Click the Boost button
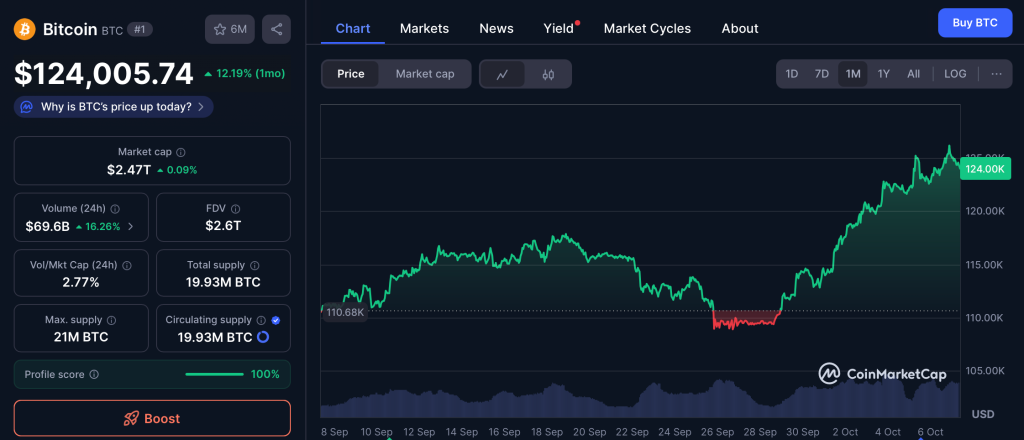Screen dimensions: 1024x440 152,418
